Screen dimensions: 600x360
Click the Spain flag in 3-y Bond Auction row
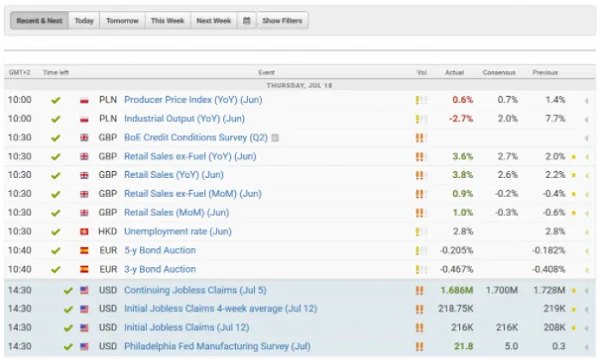(84, 269)
